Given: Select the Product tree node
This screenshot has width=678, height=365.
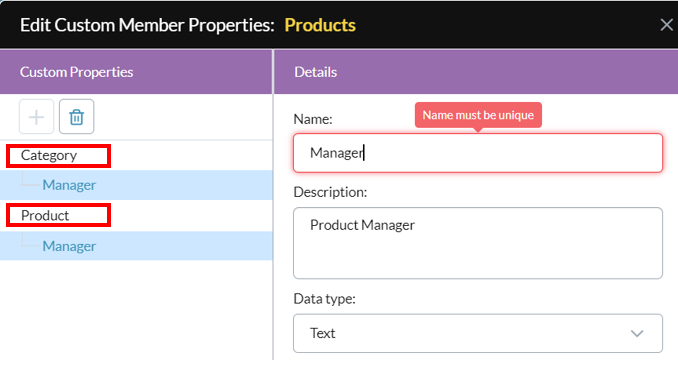Looking at the screenshot, I should (45, 215).
